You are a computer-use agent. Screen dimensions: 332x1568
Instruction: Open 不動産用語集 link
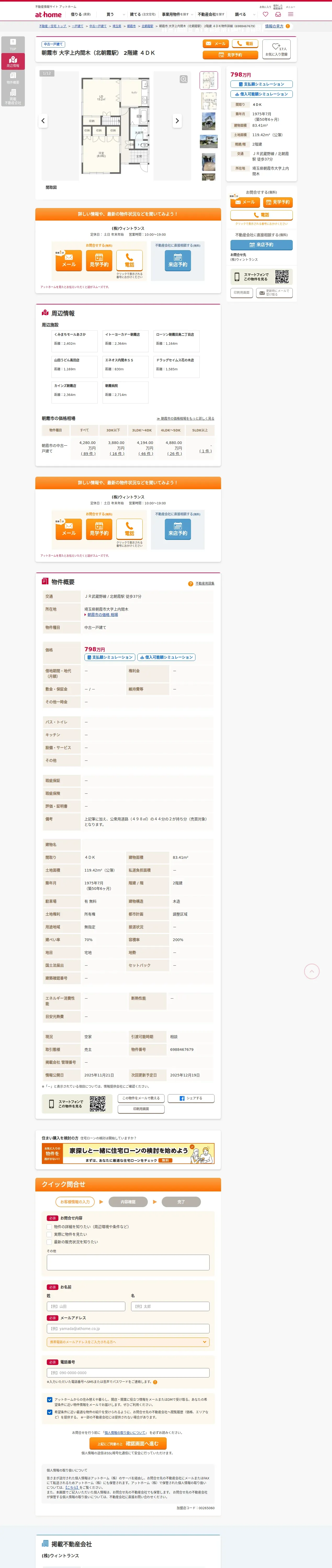click(x=205, y=583)
